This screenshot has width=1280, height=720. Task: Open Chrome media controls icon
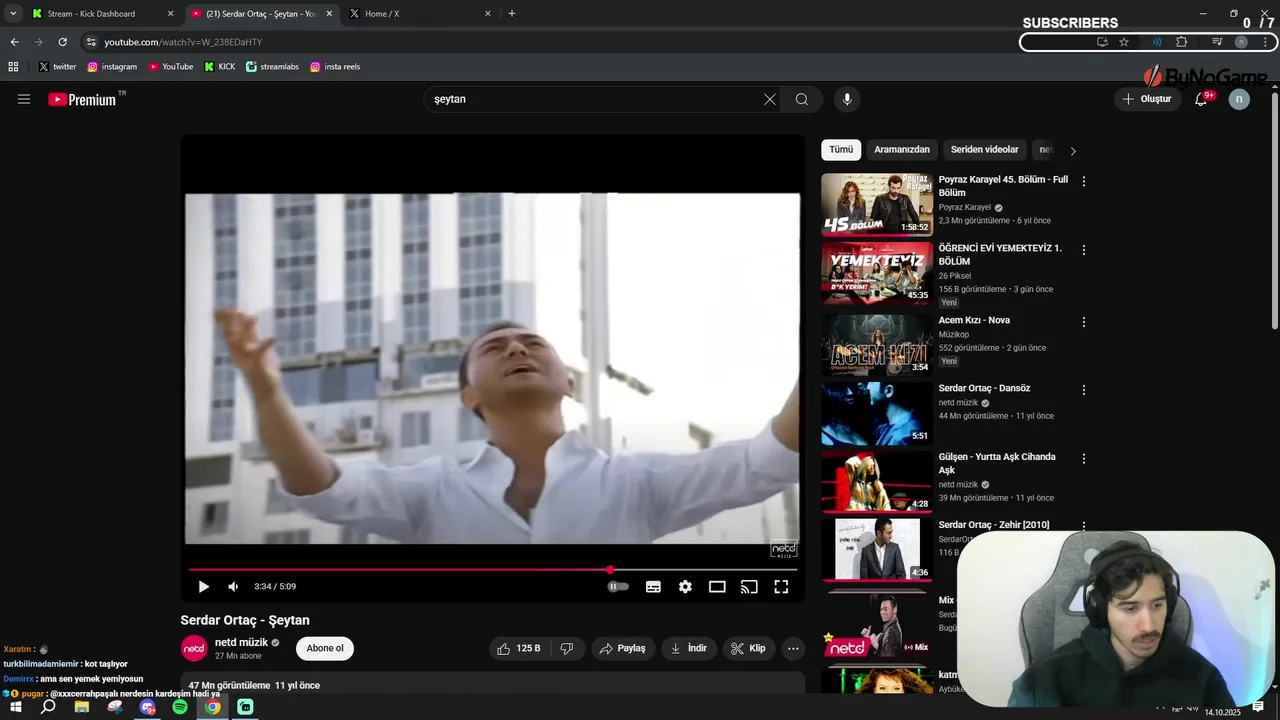1217,42
